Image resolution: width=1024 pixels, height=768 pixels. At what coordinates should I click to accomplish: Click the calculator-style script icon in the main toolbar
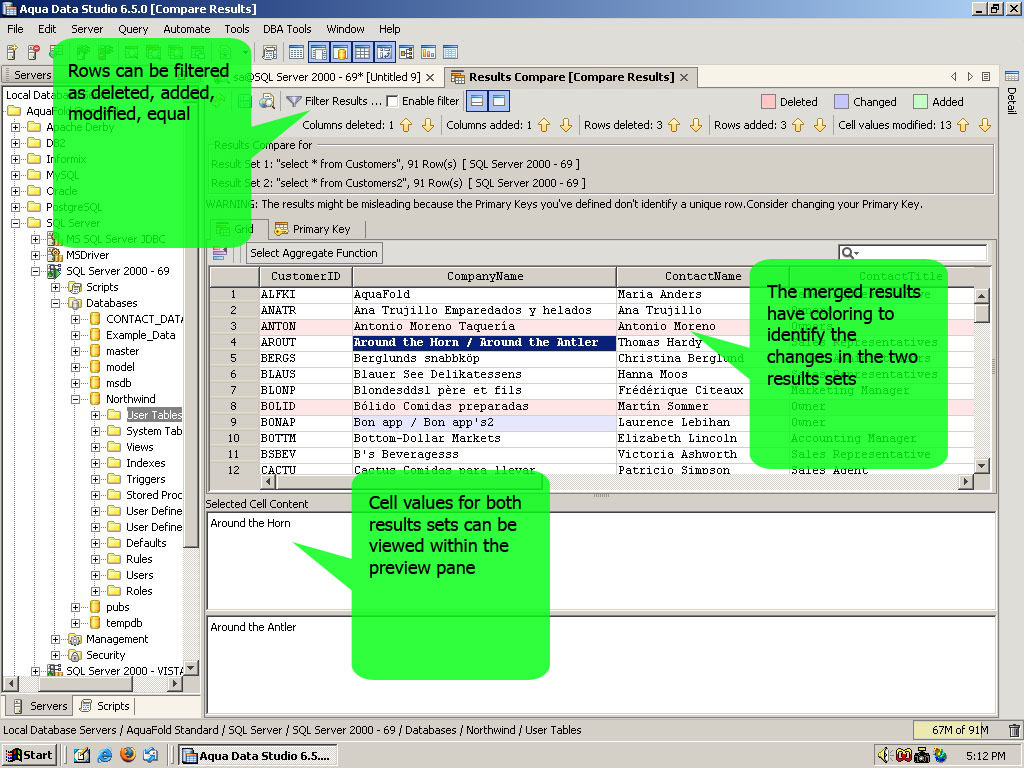(x=269, y=52)
